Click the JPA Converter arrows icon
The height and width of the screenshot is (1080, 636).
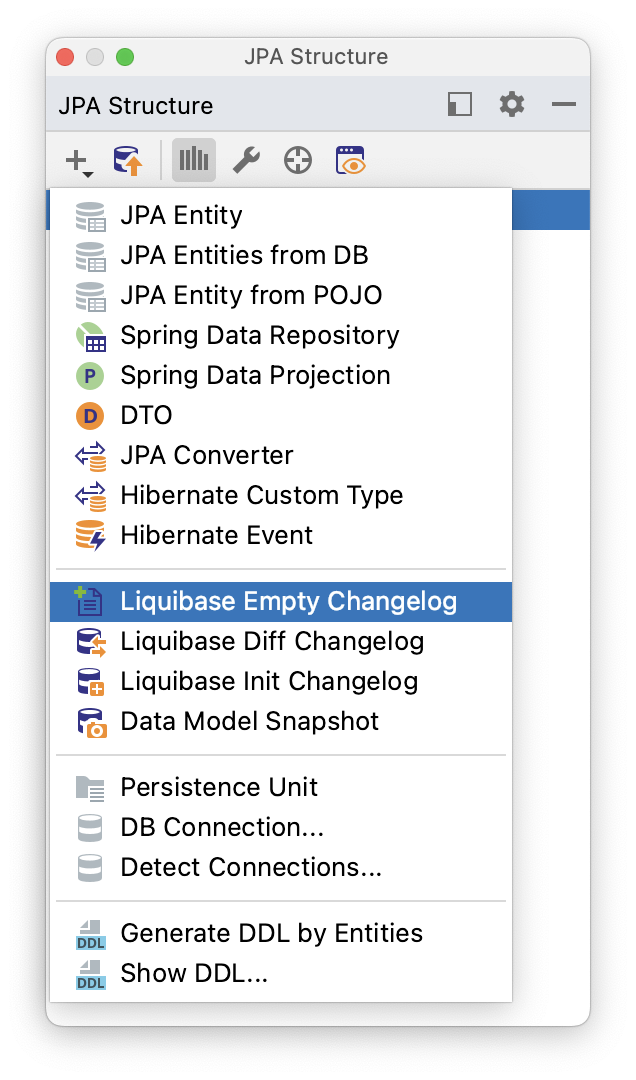90,456
